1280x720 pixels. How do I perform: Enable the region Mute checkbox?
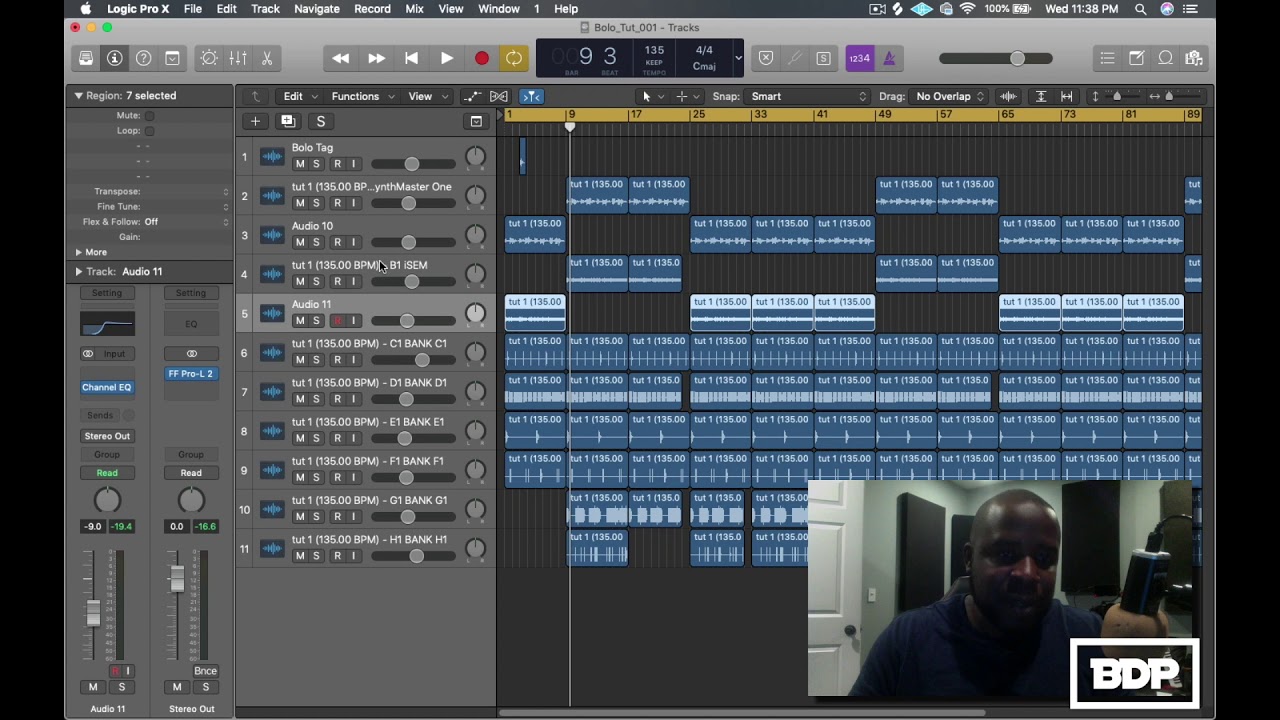coord(149,115)
